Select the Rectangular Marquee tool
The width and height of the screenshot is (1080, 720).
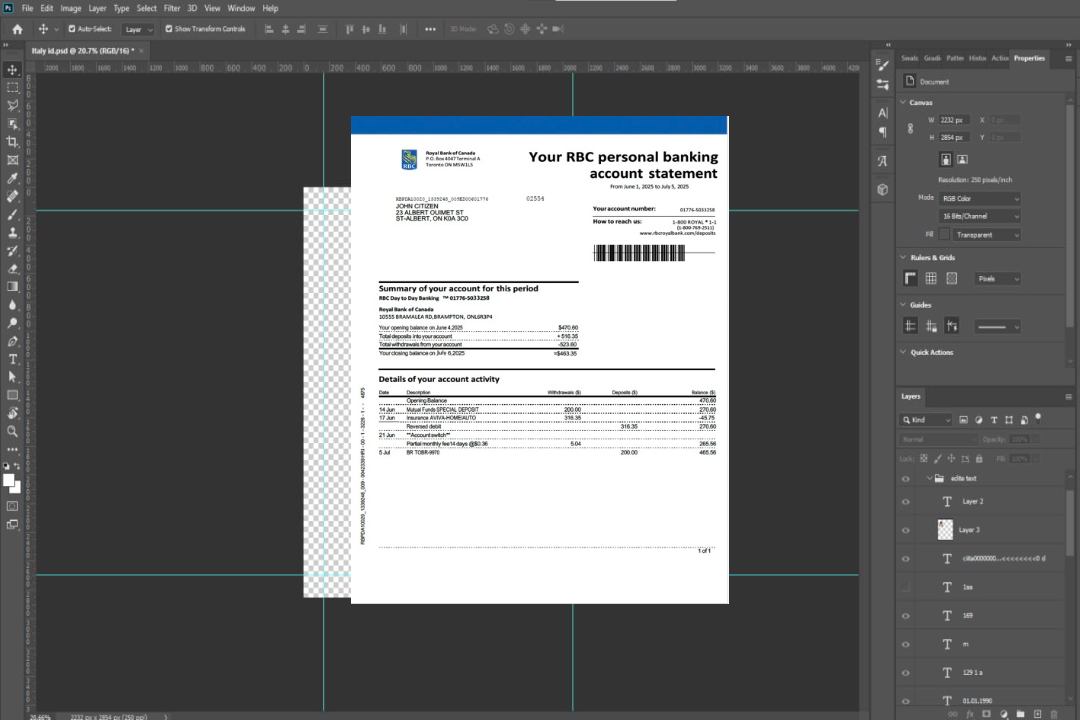[12, 88]
